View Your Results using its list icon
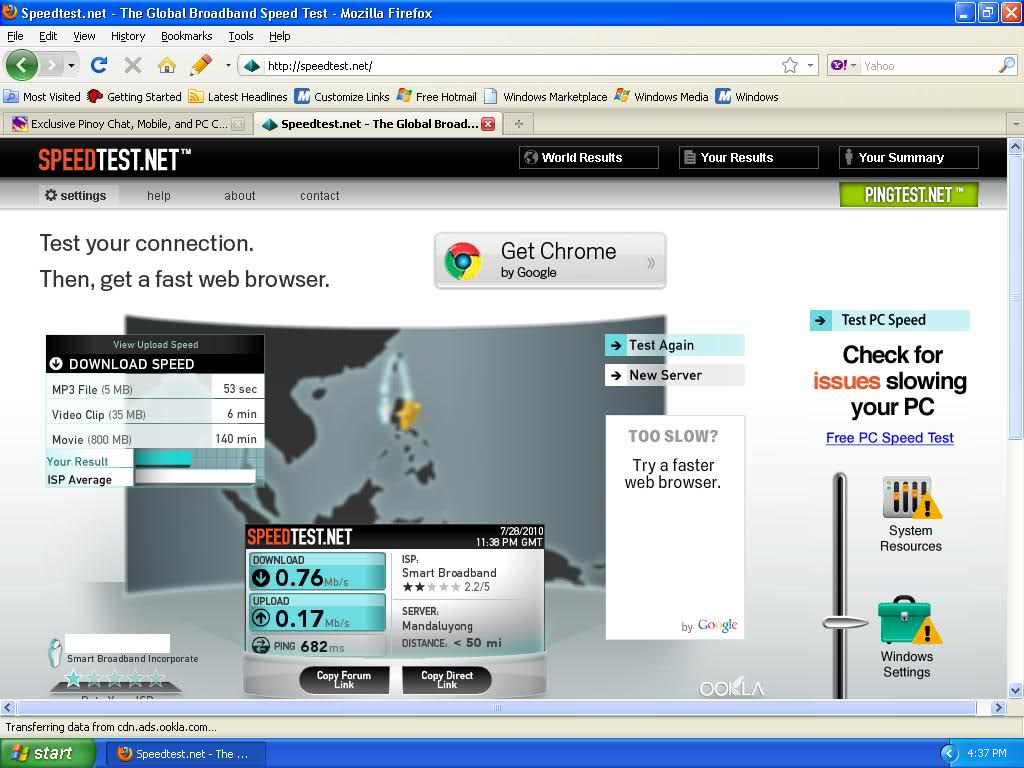 tap(689, 156)
